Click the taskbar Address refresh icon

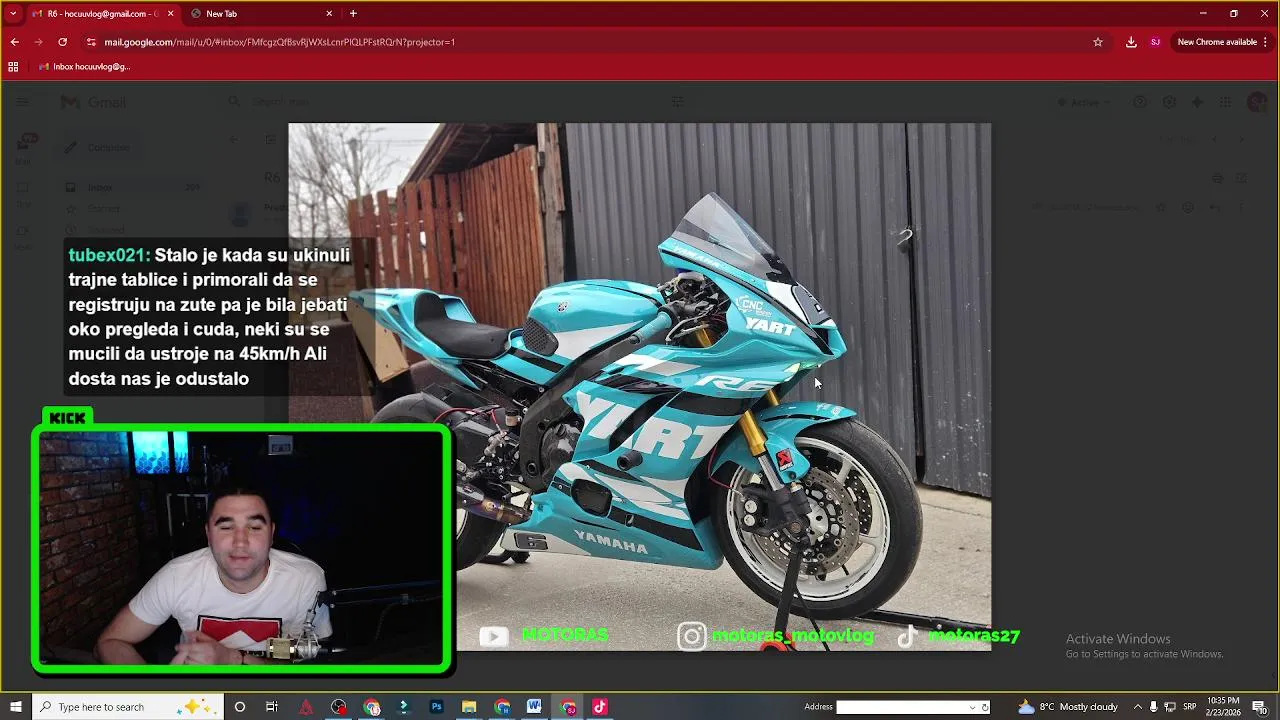pos(985,707)
